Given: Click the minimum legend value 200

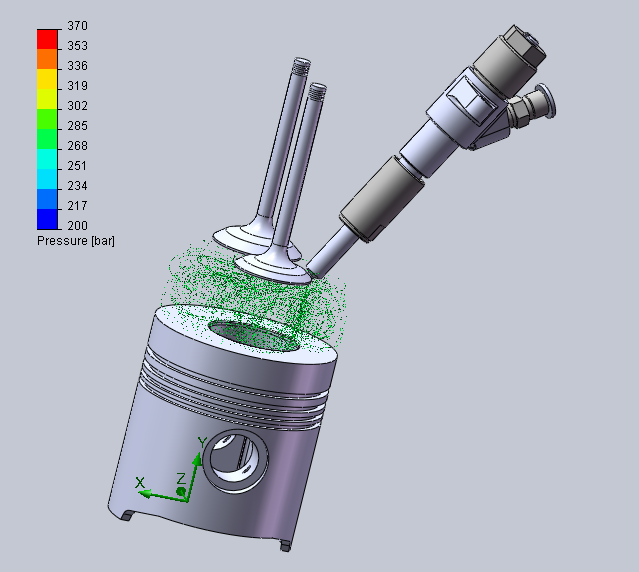Looking at the screenshot, I should click(77, 225).
